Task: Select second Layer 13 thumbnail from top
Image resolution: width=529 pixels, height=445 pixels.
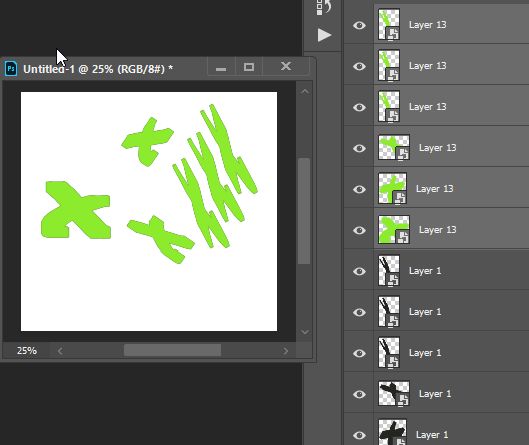Action: (x=389, y=65)
